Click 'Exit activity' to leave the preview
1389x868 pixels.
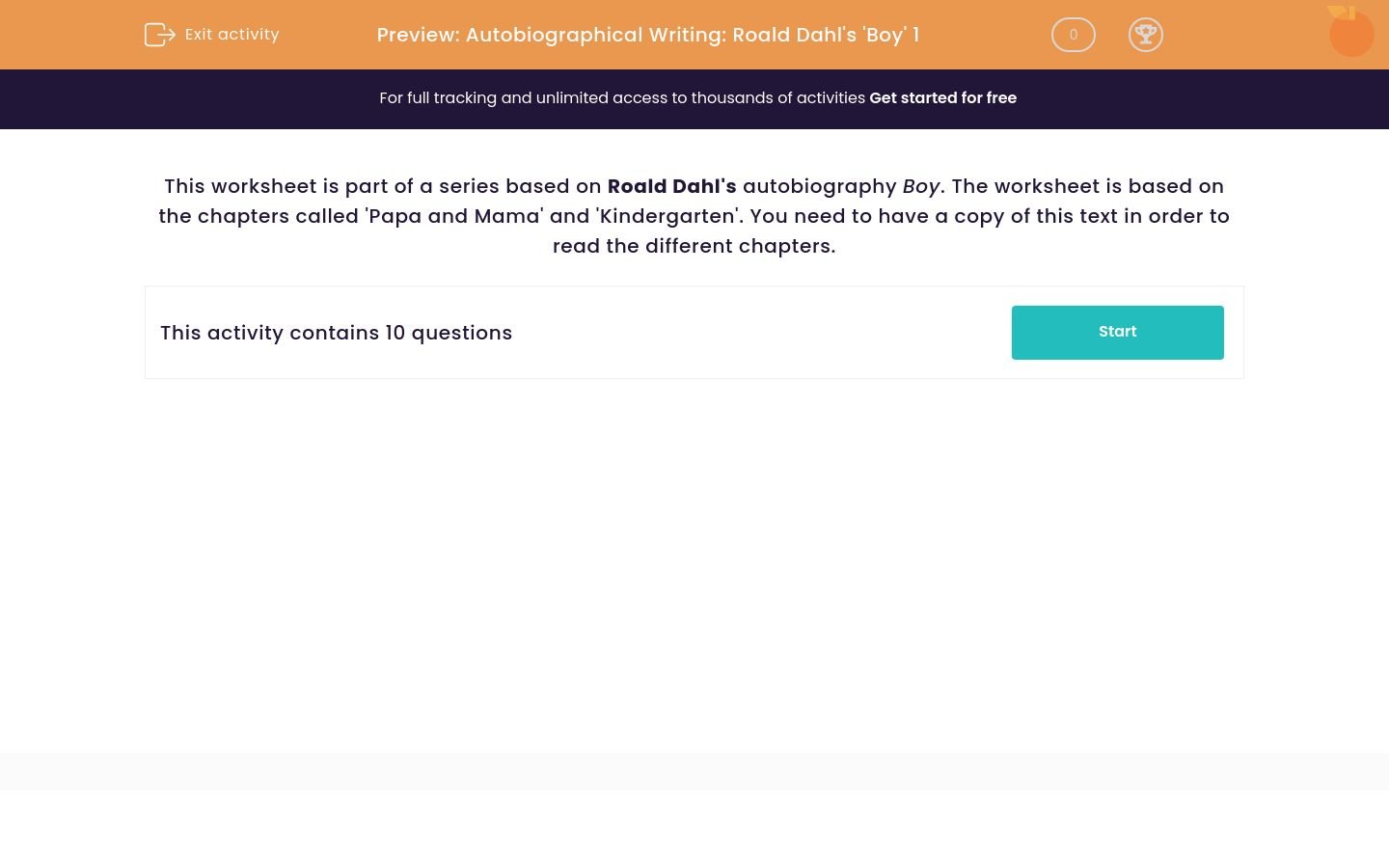click(x=231, y=35)
